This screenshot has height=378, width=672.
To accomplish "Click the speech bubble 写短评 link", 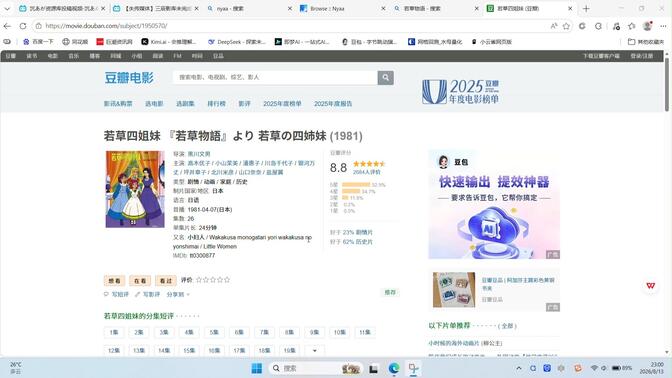I will [x=116, y=294].
